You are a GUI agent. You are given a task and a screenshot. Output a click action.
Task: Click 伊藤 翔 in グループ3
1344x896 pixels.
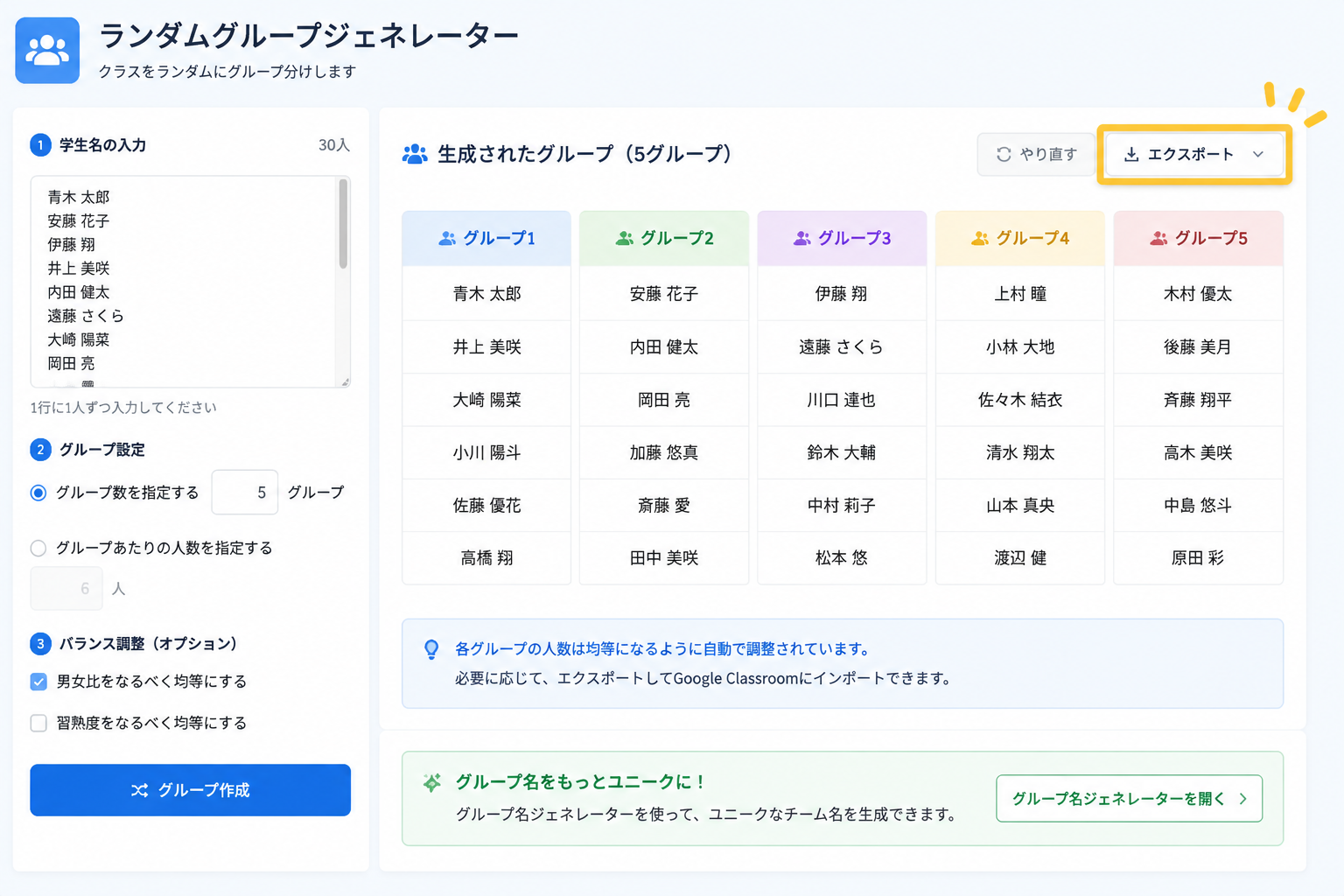(x=842, y=294)
